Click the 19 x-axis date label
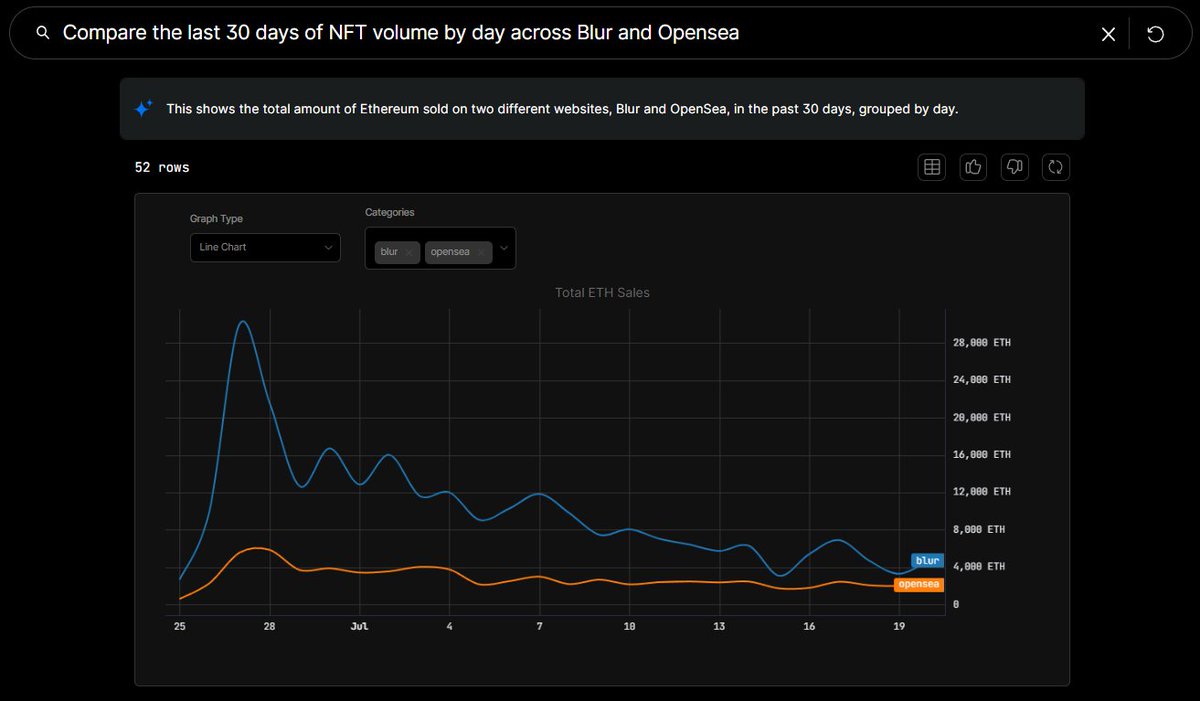The image size is (1200, 701). pyautogui.click(x=899, y=626)
